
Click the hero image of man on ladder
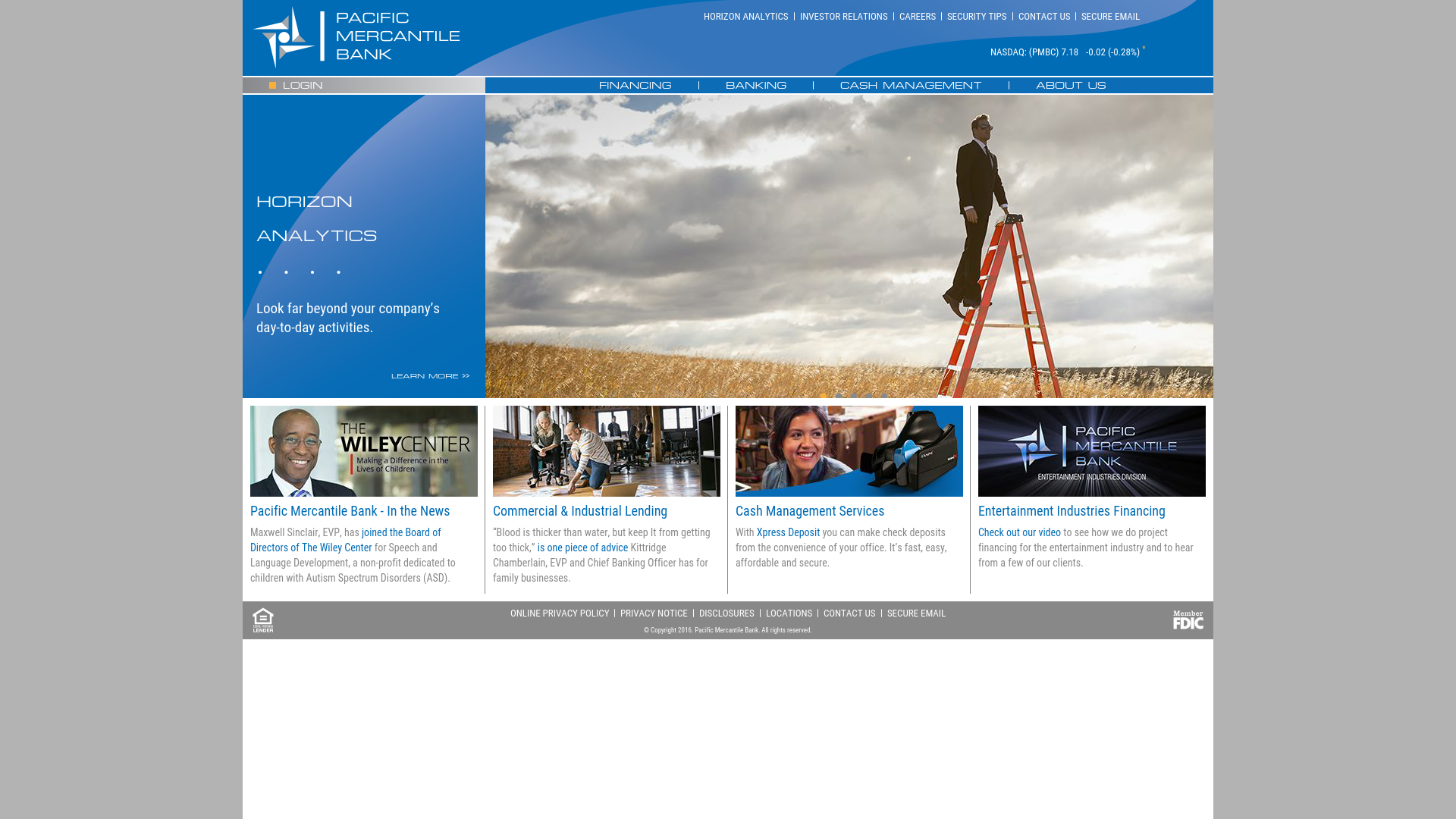849,246
